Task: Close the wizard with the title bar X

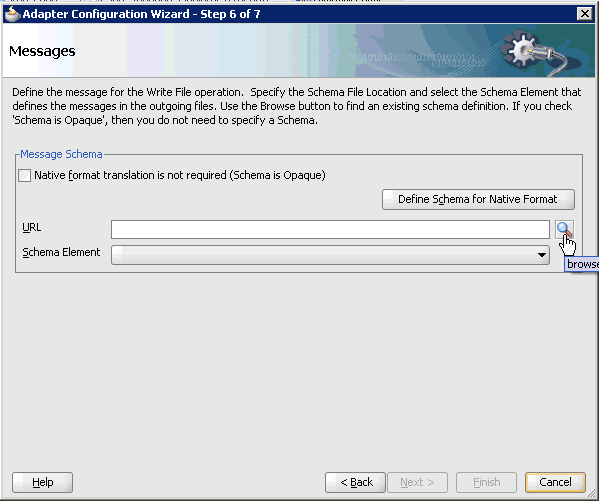Action: point(584,14)
